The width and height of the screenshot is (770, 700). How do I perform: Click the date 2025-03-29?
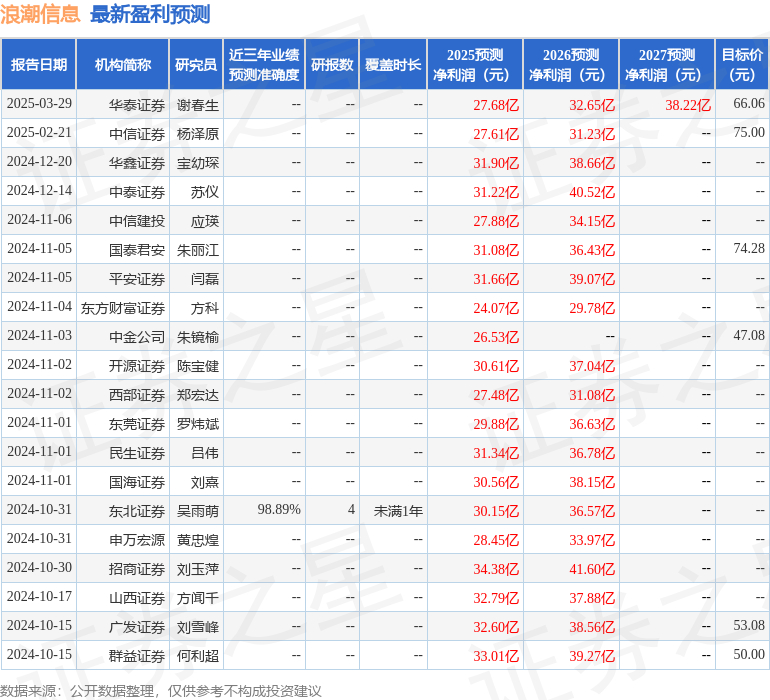coord(39,103)
